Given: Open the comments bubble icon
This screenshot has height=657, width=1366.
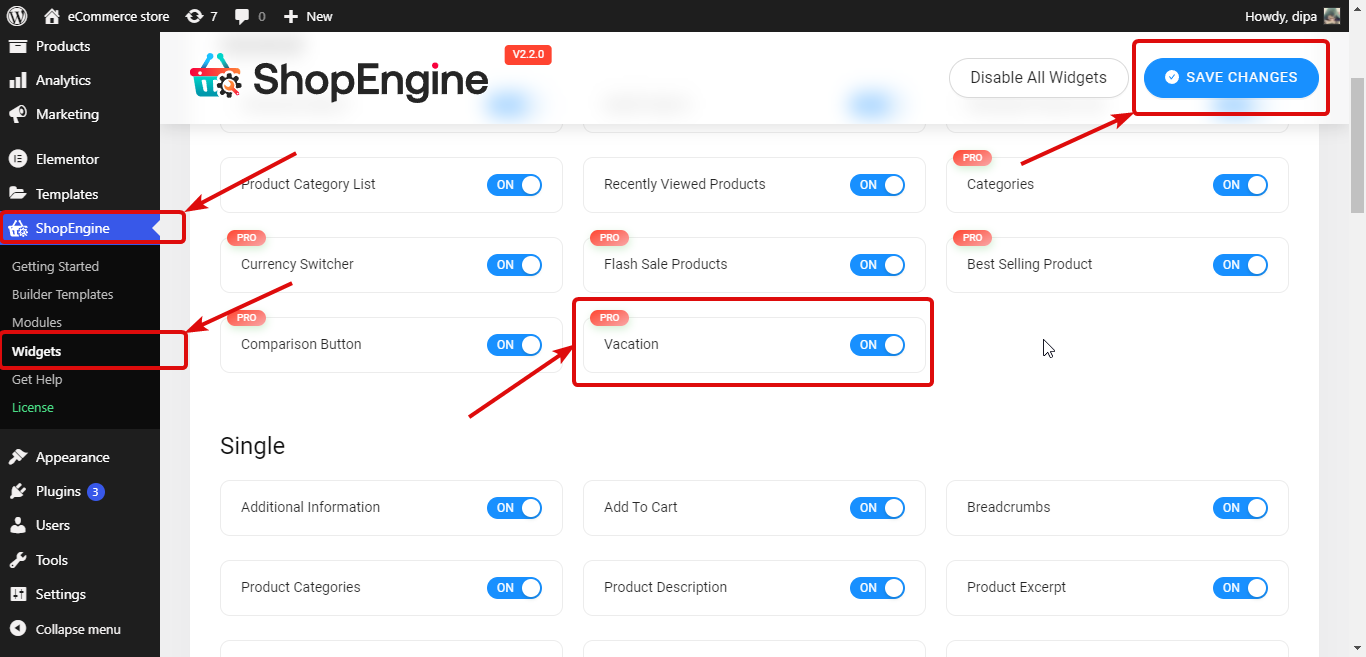Looking at the screenshot, I should [243, 15].
